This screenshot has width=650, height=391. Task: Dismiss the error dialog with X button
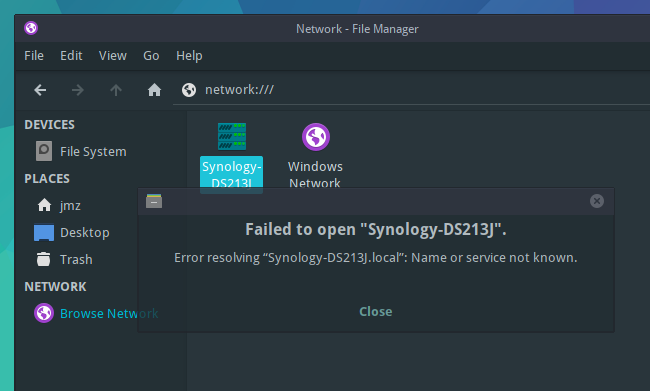597,201
